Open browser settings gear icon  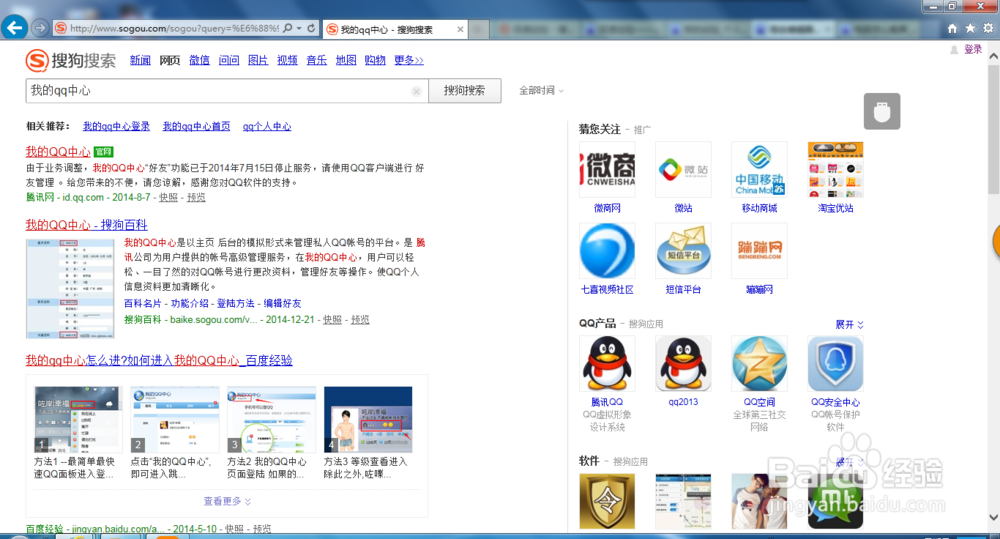(988, 28)
